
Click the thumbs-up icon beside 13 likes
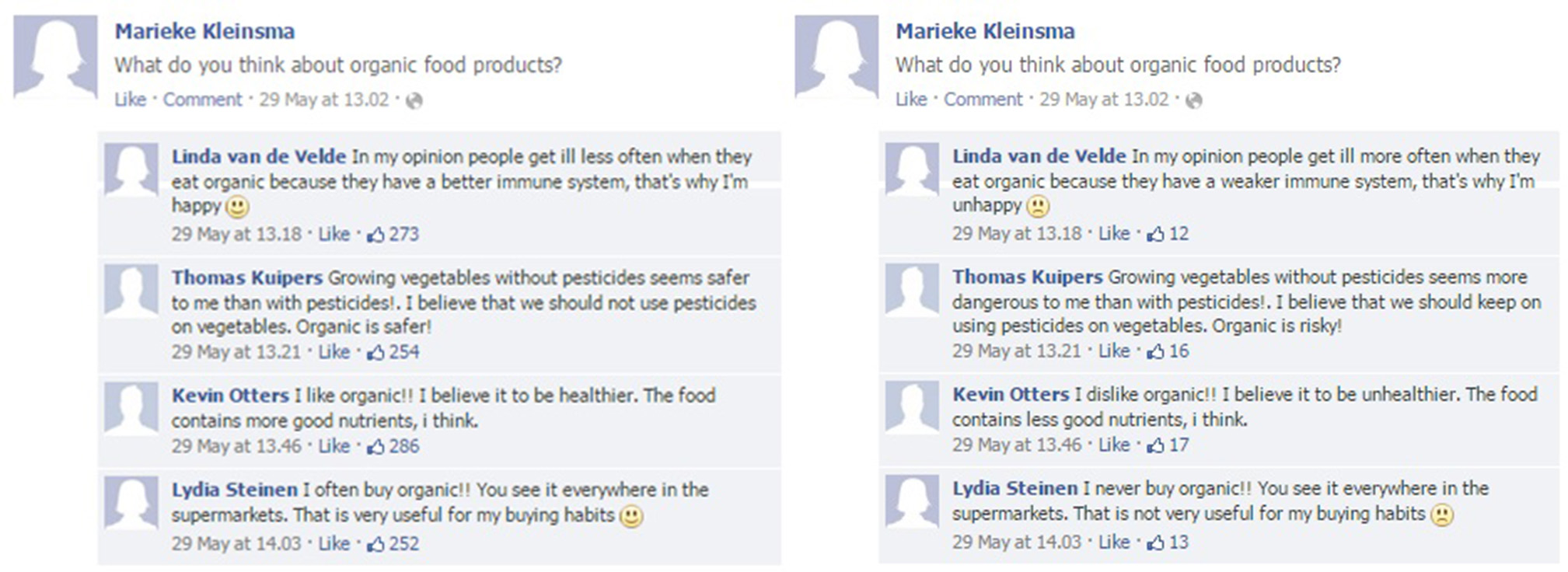tap(1156, 542)
